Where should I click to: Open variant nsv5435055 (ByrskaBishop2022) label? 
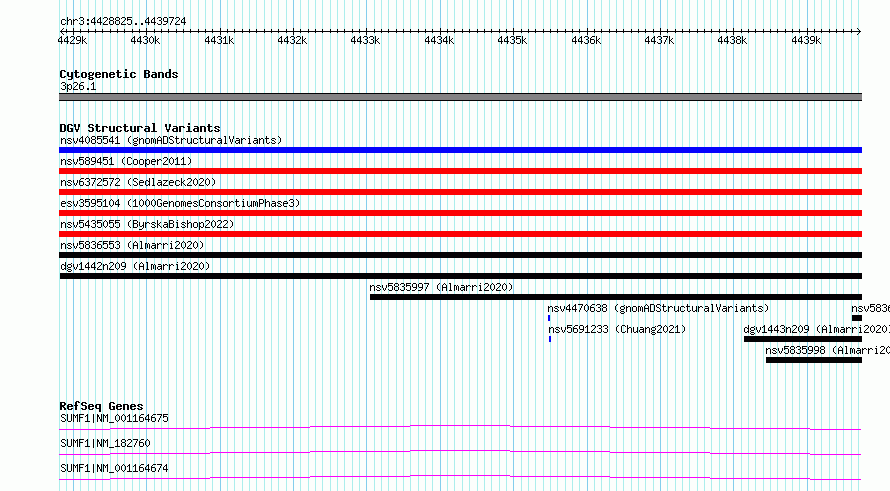[x=147, y=224]
